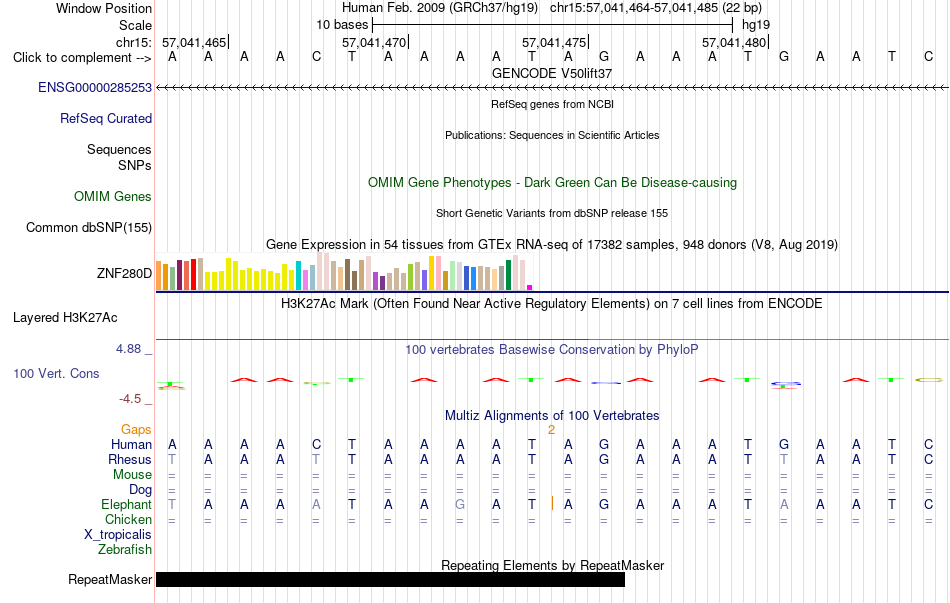Select the Zebrafish species row label
This screenshot has width=950, height=603.
[x=125, y=550]
